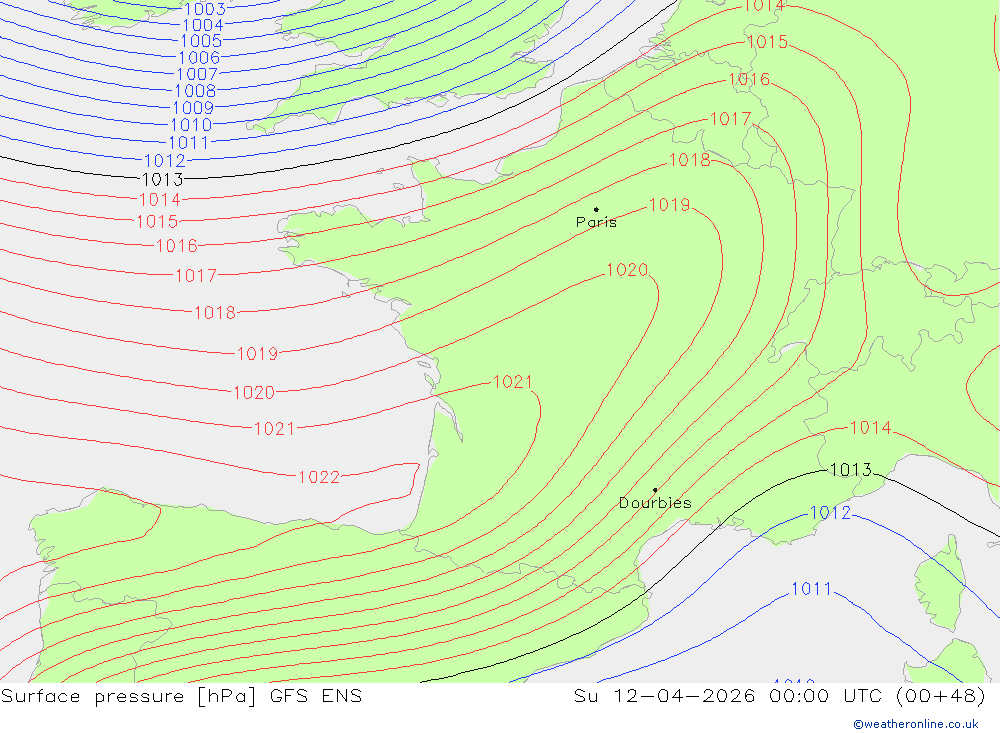Click the 1022 isobar label in Bay of Biscay
This screenshot has height=733, width=1000.
(x=320, y=477)
